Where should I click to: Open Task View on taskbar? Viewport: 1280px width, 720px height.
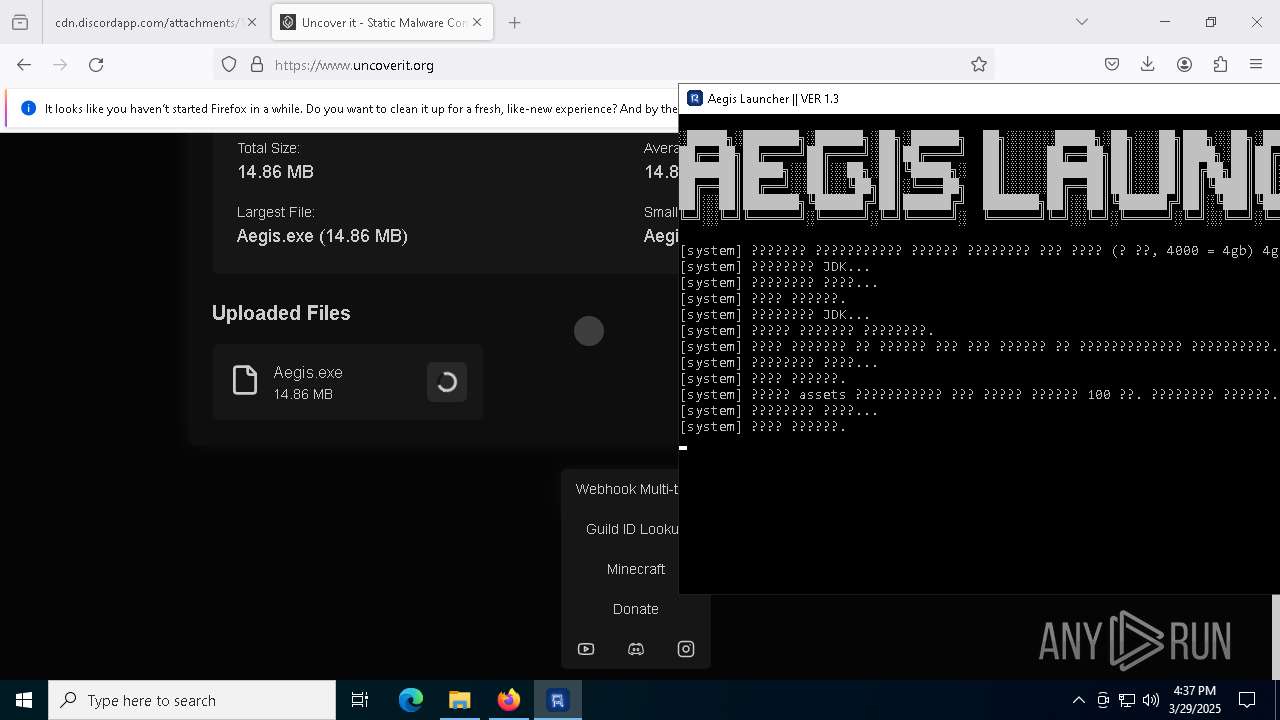tap(360, 700)
